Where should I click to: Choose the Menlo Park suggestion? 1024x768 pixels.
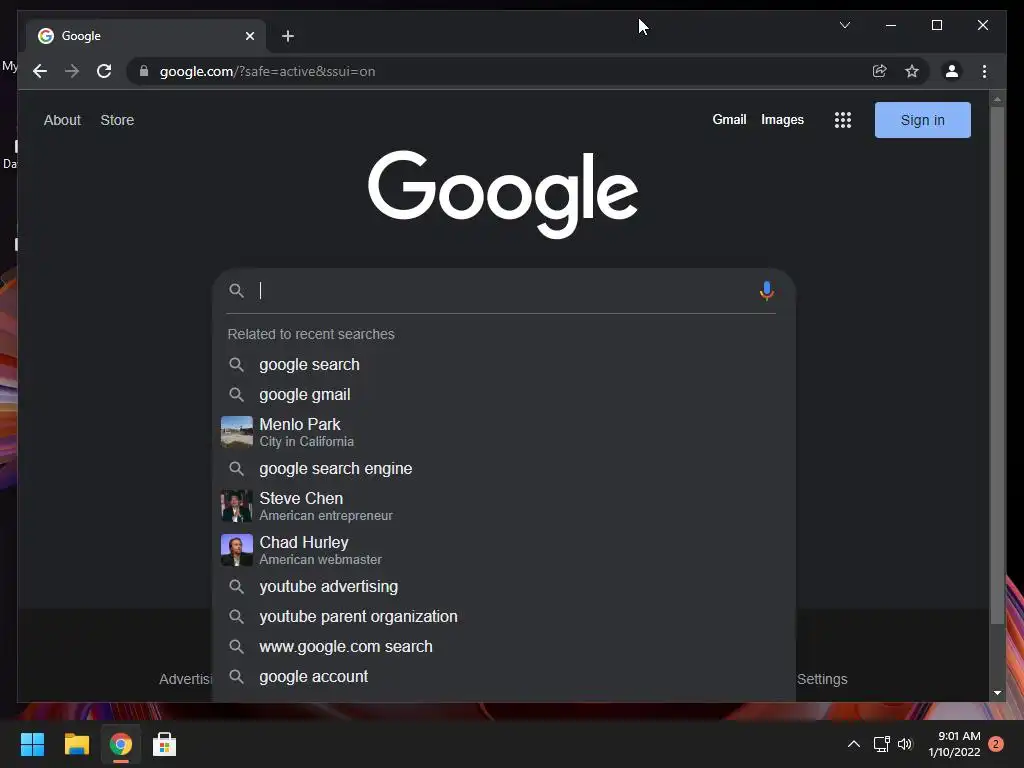tap(504, 432)
